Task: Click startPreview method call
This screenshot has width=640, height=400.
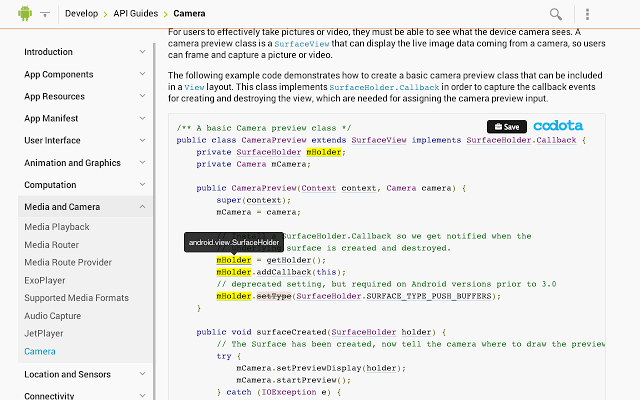Action: coord(306,380)
